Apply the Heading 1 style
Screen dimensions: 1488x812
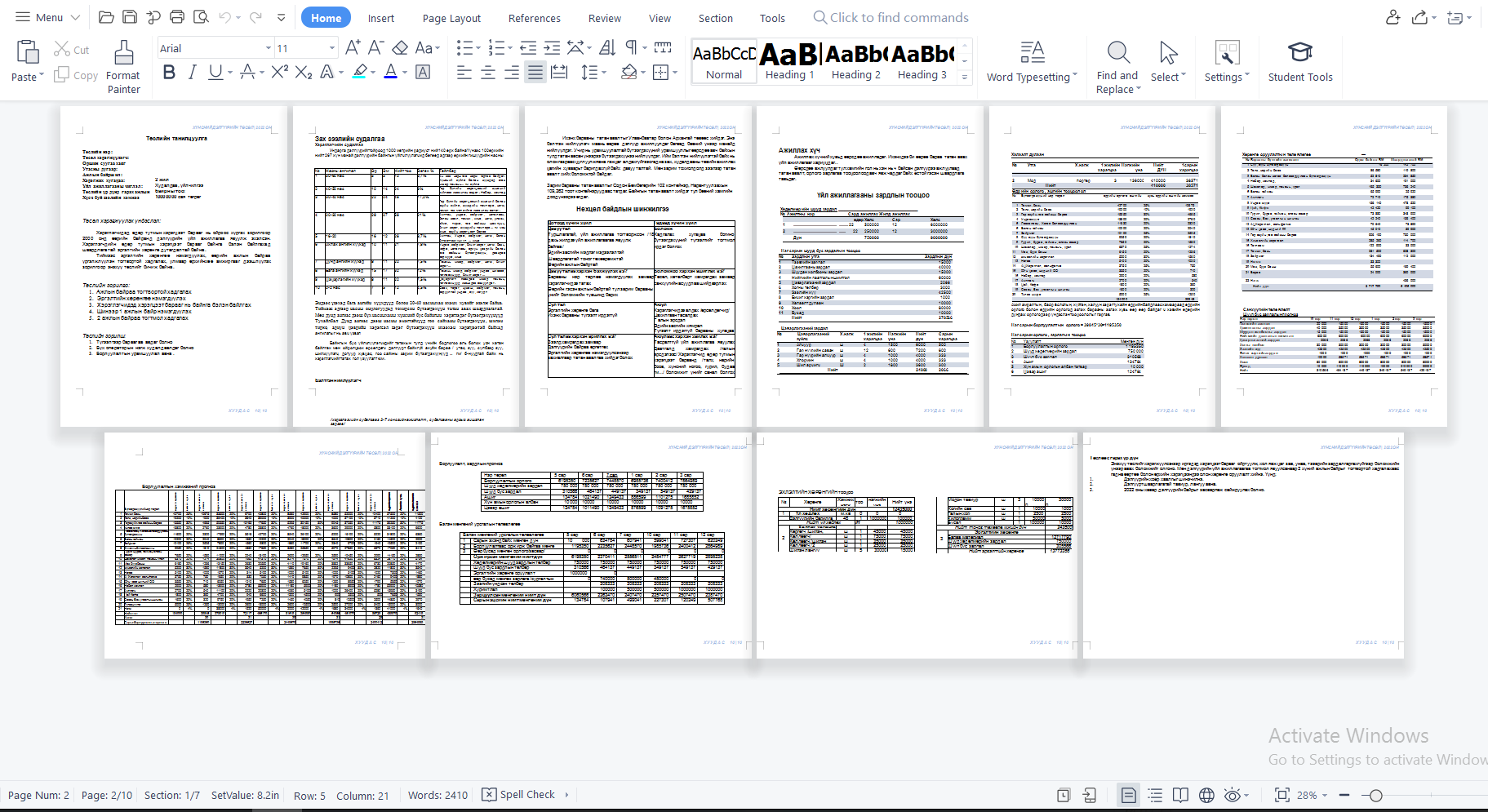789,61
